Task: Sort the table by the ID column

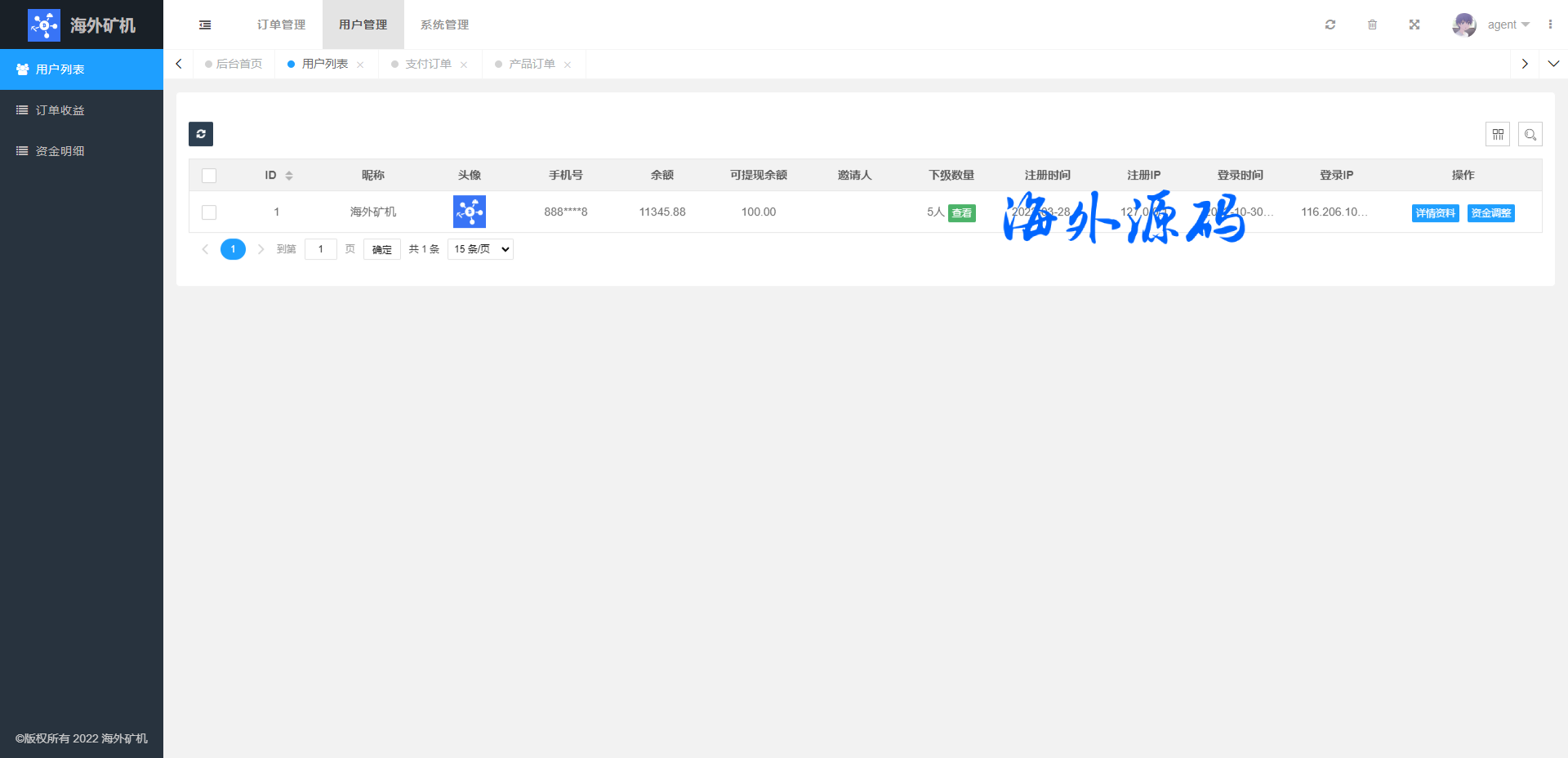Action: click(288, 176)
